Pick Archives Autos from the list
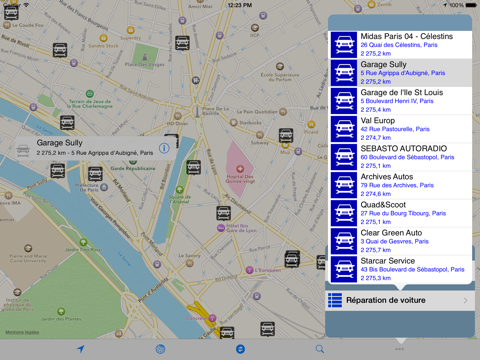 [401, 185]
